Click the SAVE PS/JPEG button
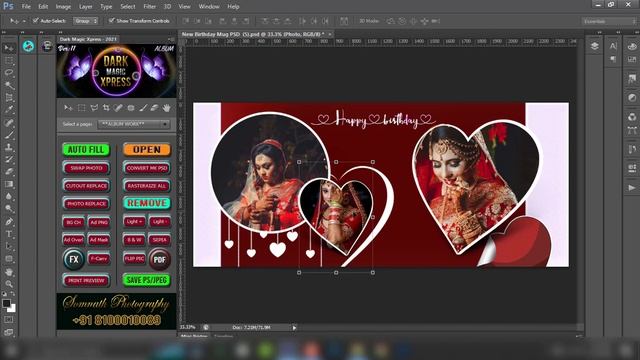The image size is (640, 360). click(x=147, y=280)
